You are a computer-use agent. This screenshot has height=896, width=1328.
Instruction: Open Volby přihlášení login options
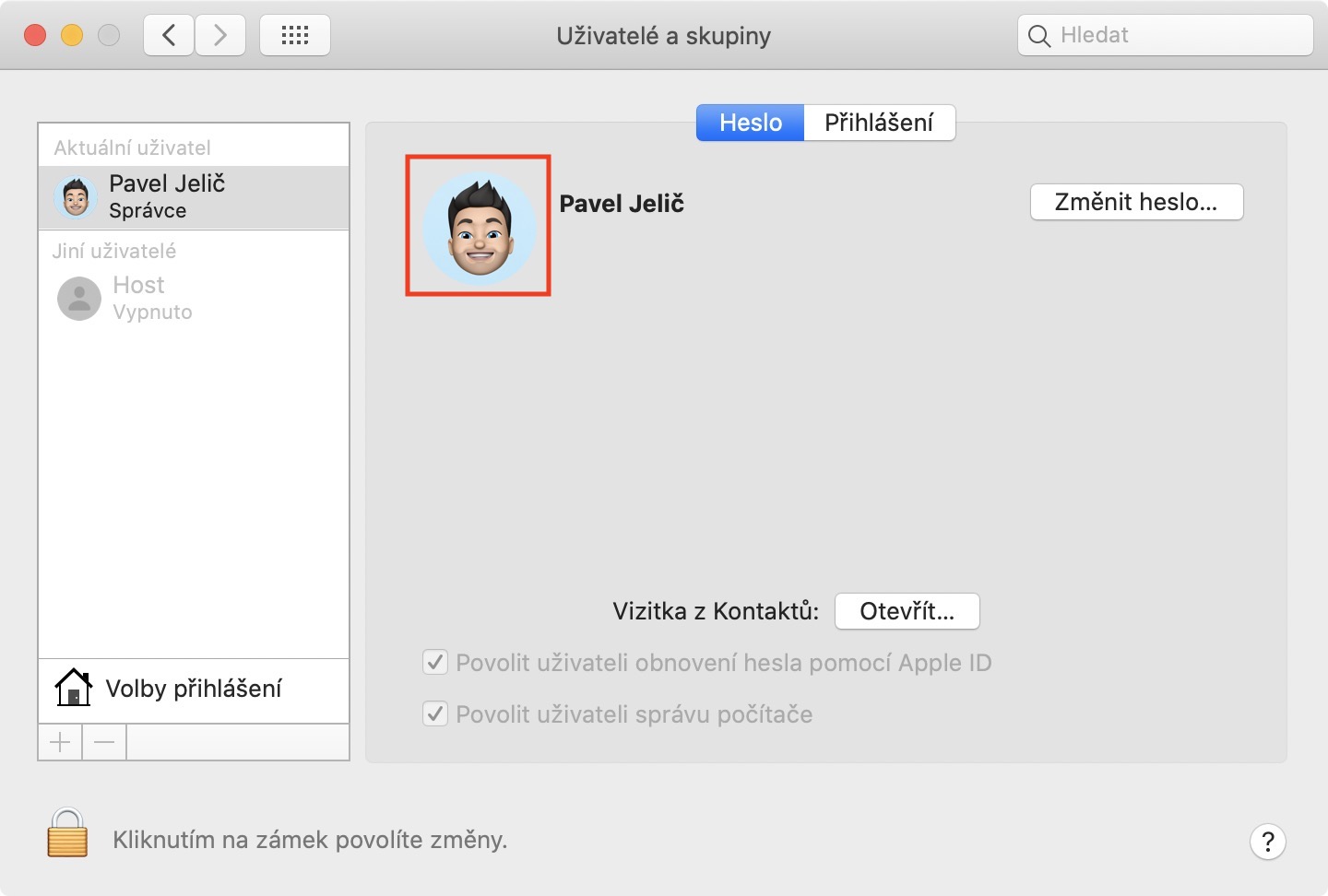(x=194, y=689)
